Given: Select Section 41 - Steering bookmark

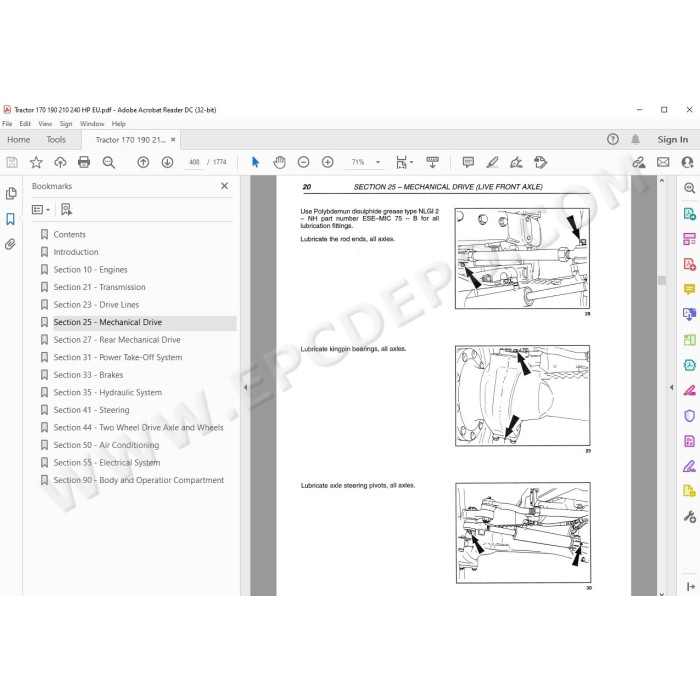Looking at the screenshot, I should point(91,410).
